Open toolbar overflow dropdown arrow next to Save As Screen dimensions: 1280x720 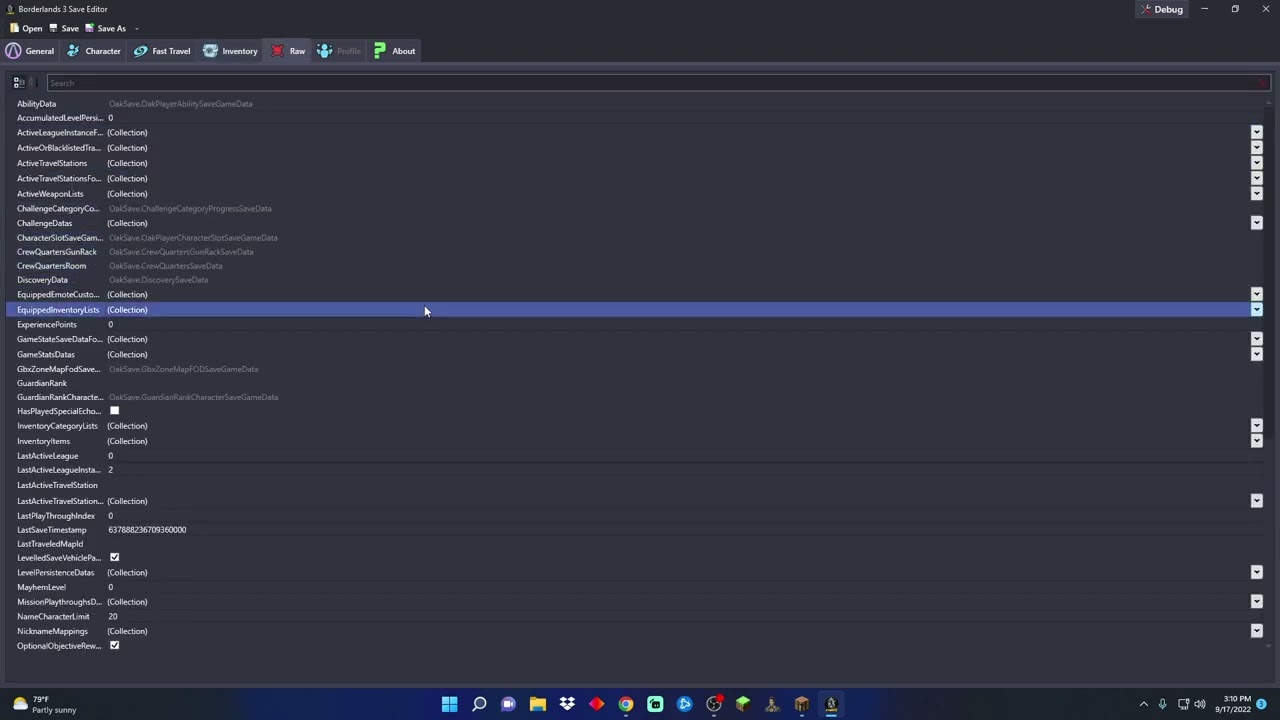pyautogui.click(x=137, y=28)
